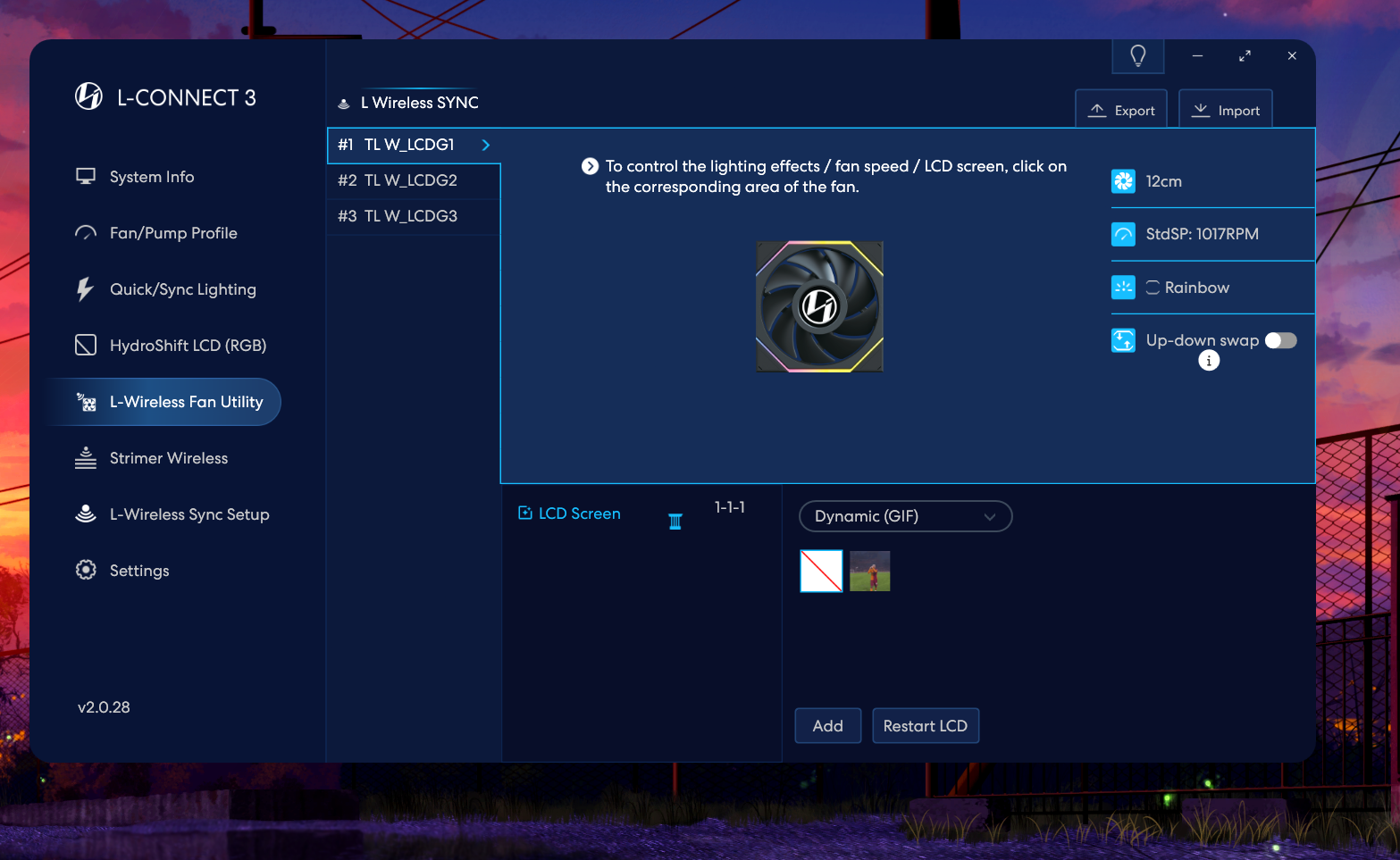Click the trash delete icon

(x=675, y=522)
